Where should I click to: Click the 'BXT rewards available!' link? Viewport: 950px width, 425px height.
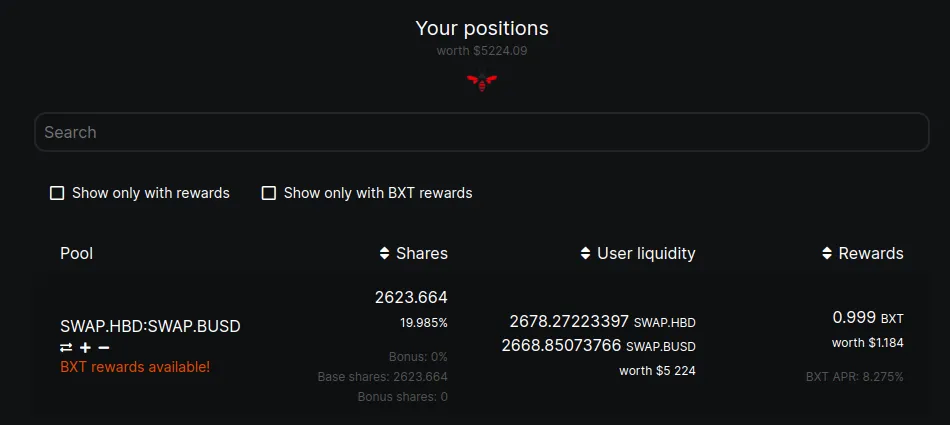135,367
